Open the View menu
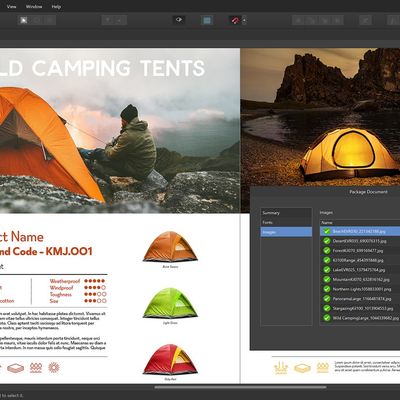The width and height of the screenshot is (400, 400). (11, 6)
